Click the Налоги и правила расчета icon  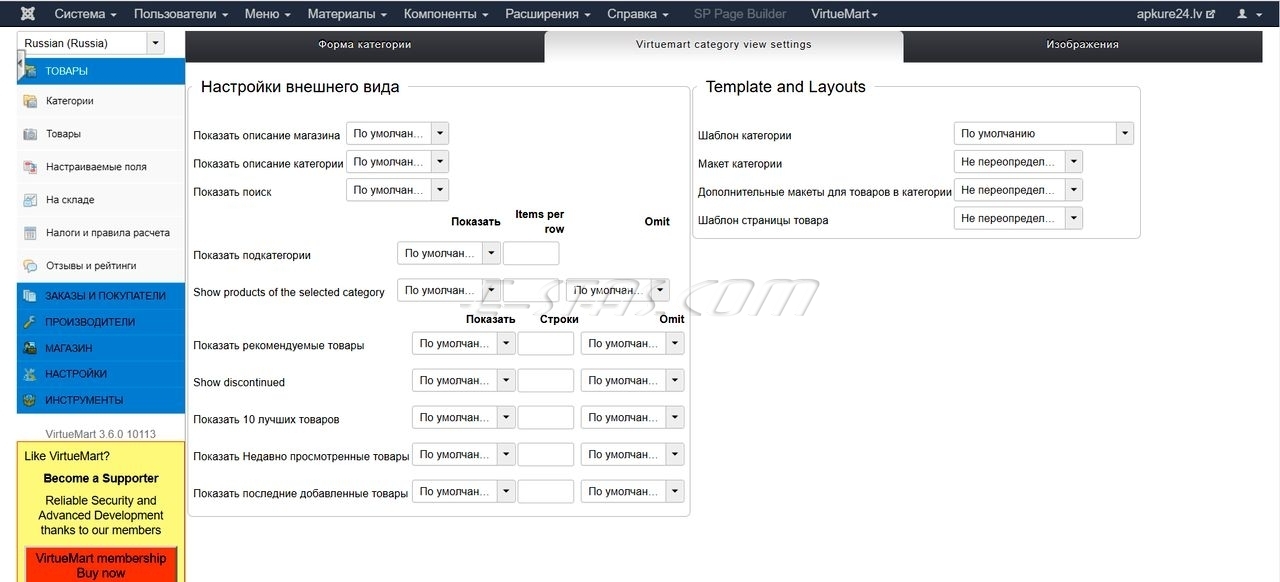click(x=29, y=233)
